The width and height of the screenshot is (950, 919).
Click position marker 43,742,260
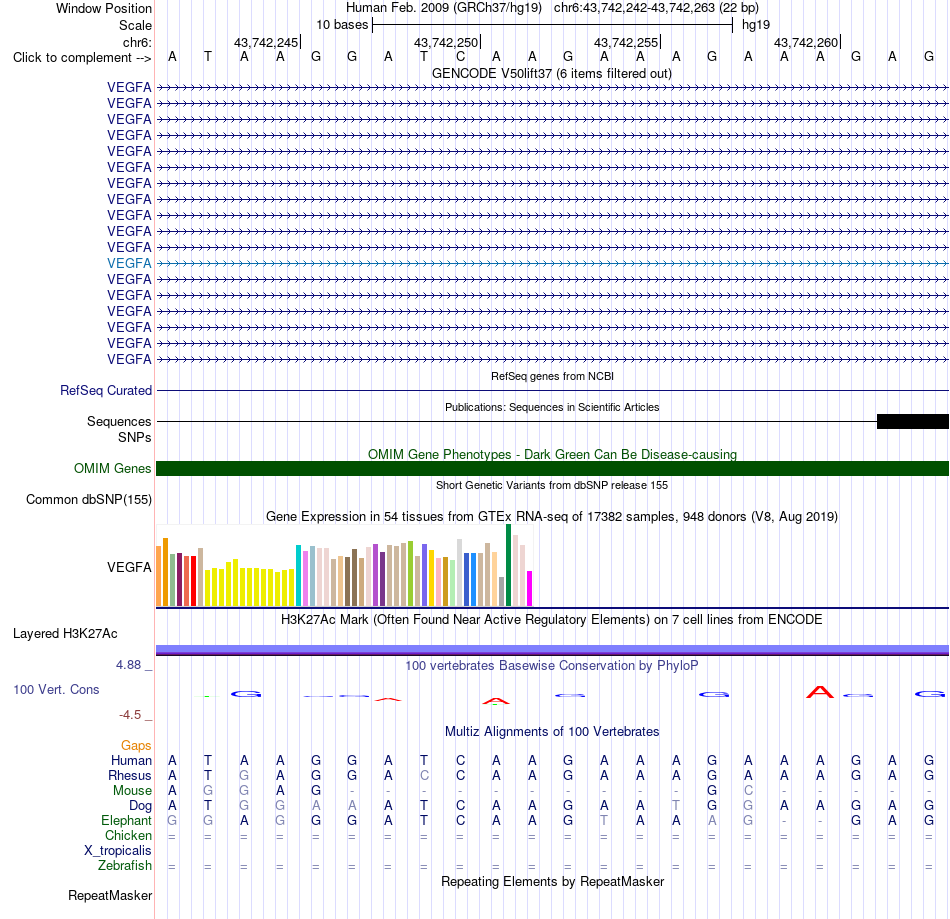pyautogui.click(x=806, y=42)
